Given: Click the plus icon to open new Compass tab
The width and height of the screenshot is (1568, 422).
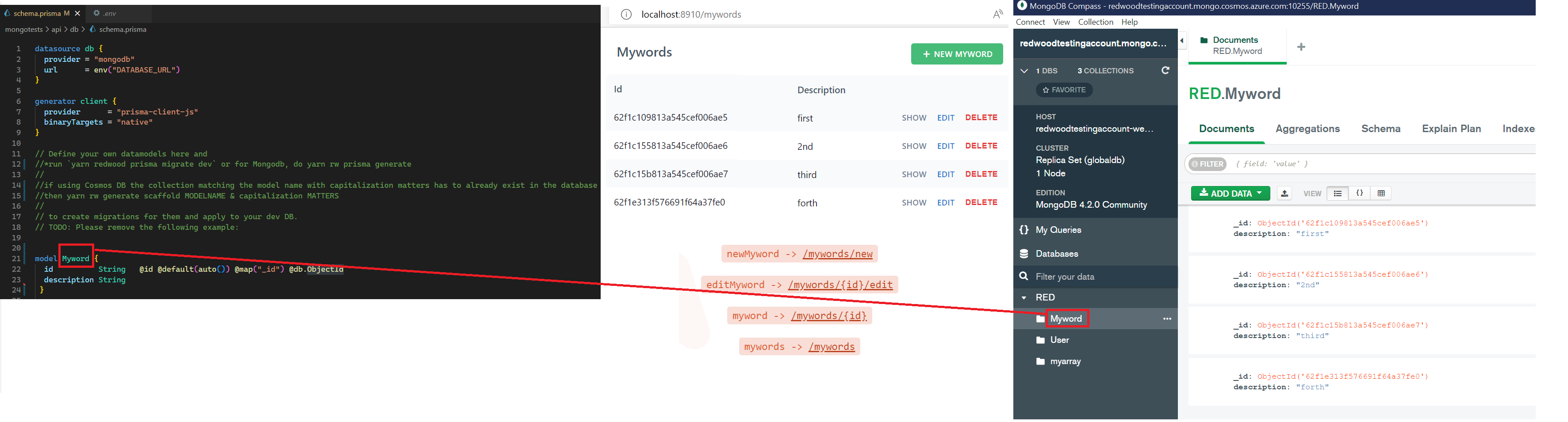Looking at the screenshot, I should (1301, 46).
